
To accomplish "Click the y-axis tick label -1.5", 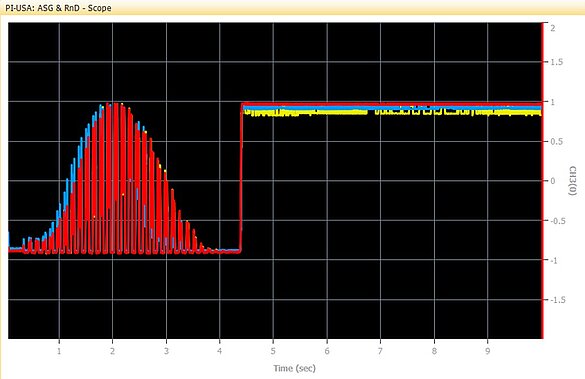I will click(x=558, y=300).
